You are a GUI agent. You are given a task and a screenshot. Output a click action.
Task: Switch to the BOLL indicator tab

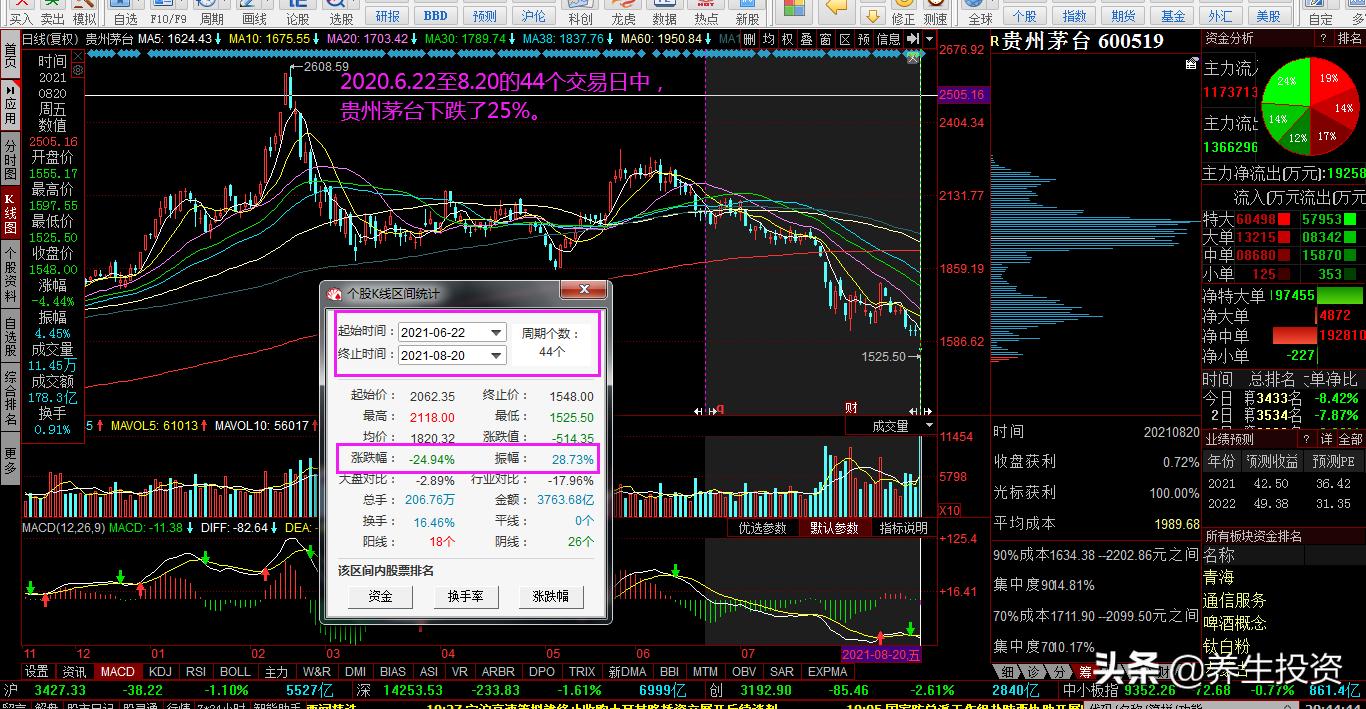[236, 672]
